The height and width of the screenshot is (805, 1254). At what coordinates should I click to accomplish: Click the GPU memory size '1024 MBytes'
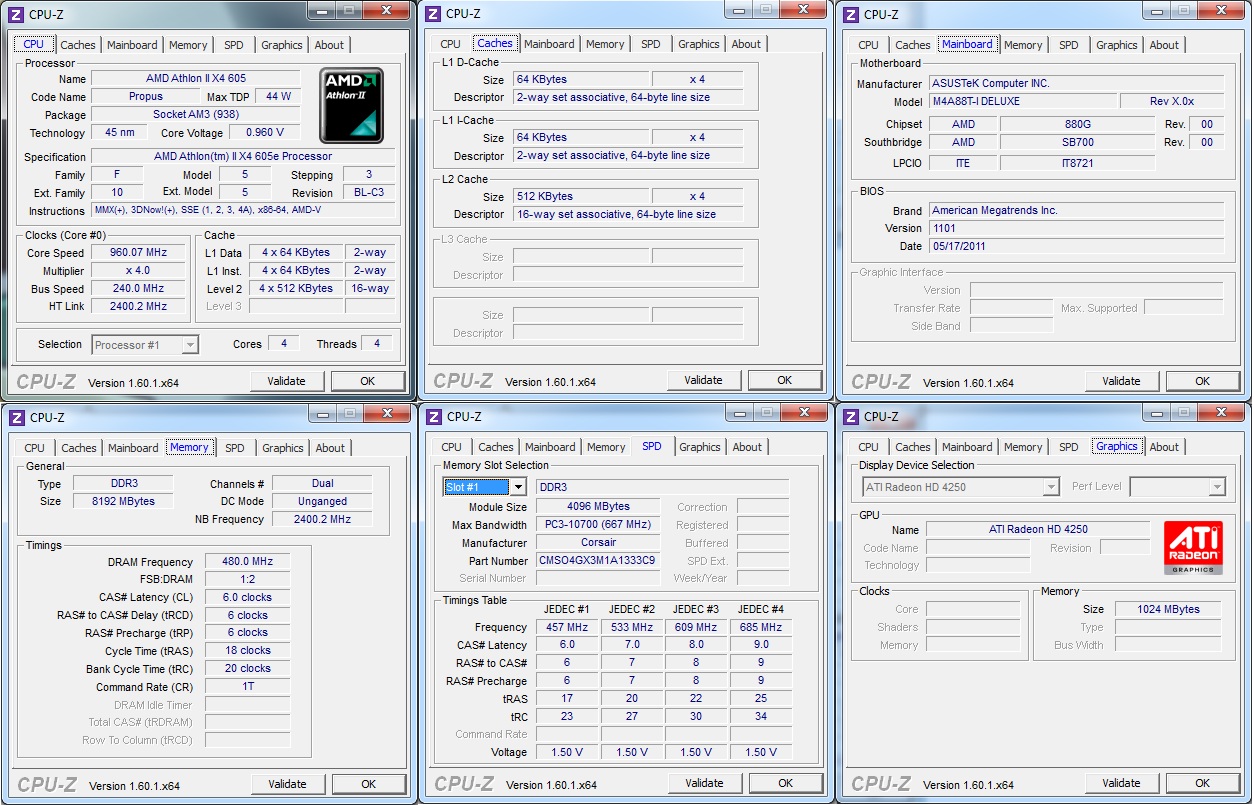pyautogui.click(x=1168, y=610)
